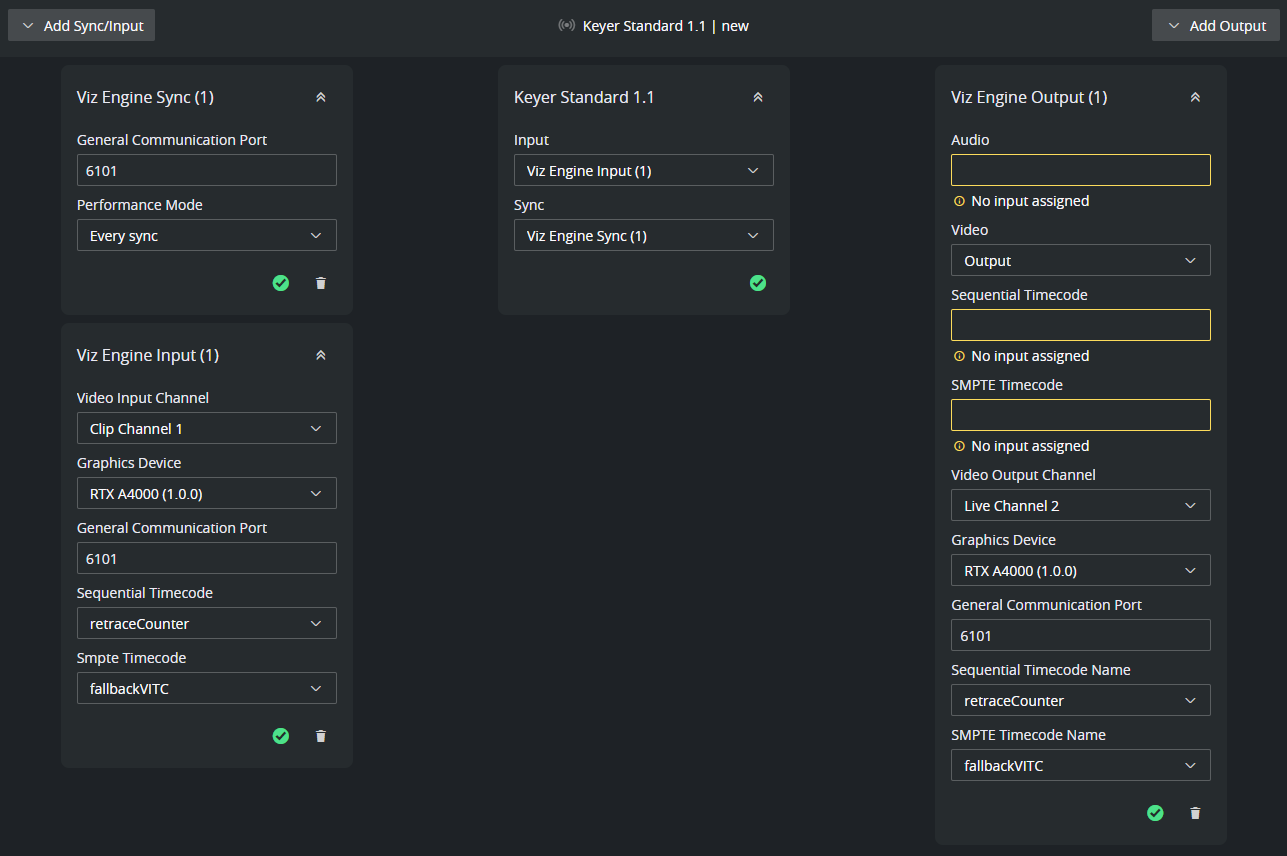Image resolution: width=1287 pixels, height=856 pixels.
Task: Open the Video Input Channel dropdown
Action: pos(207,429)
